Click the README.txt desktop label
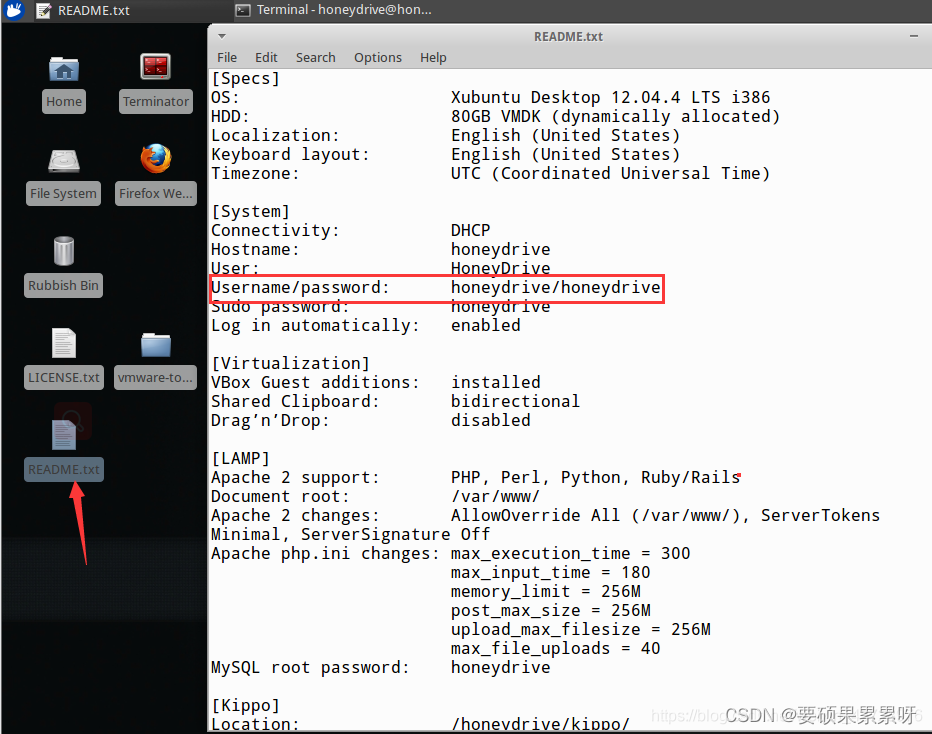Image resolution: width=932 pixels, height=734 pixels. pos(64,470)
